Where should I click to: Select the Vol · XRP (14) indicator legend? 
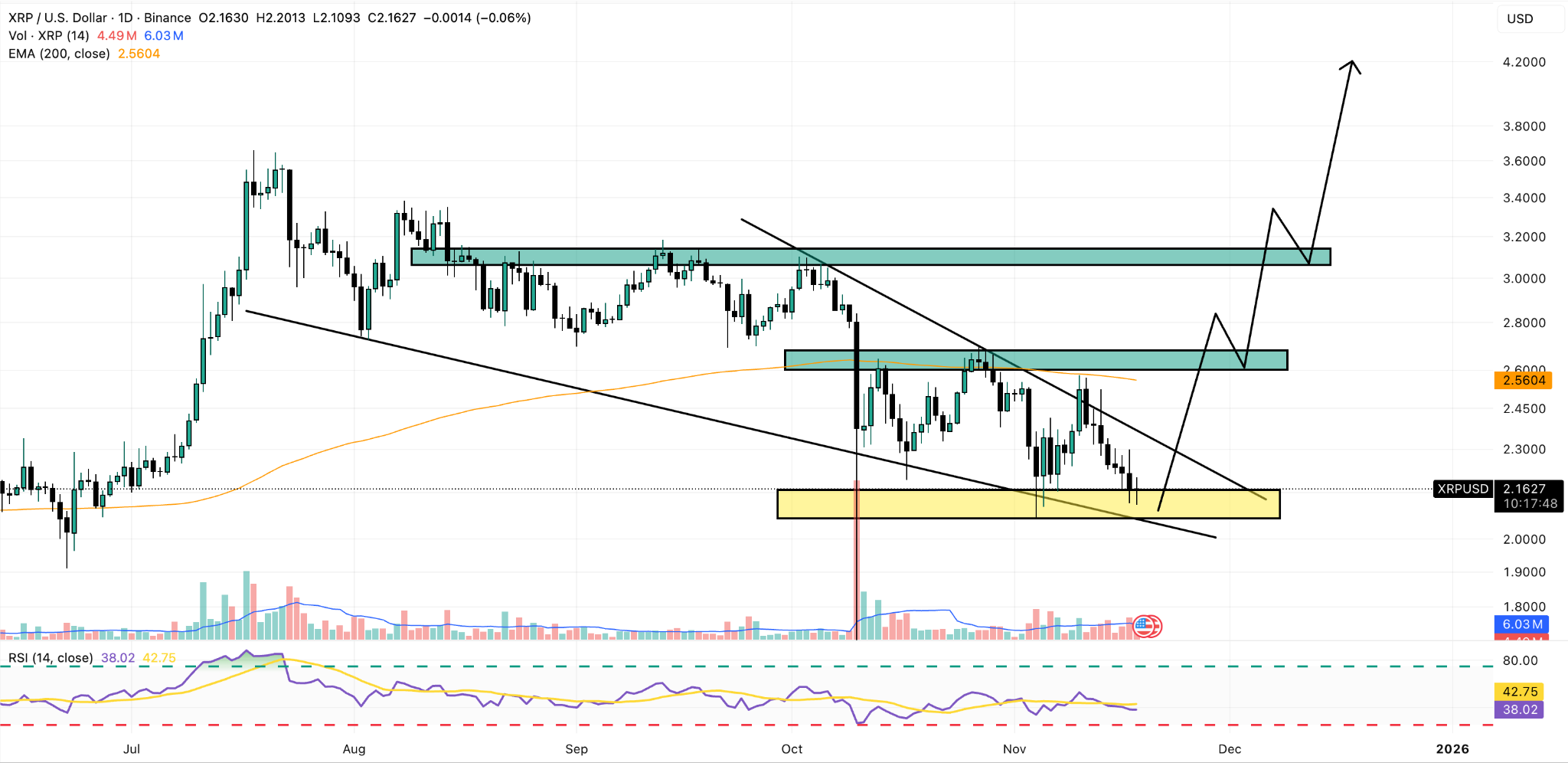49,36
